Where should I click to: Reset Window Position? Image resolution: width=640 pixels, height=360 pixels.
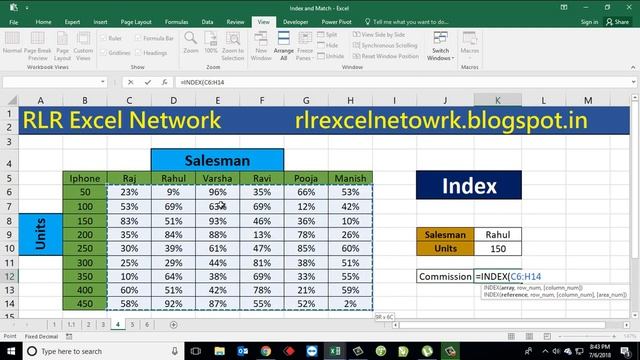[x=386, y=56]
